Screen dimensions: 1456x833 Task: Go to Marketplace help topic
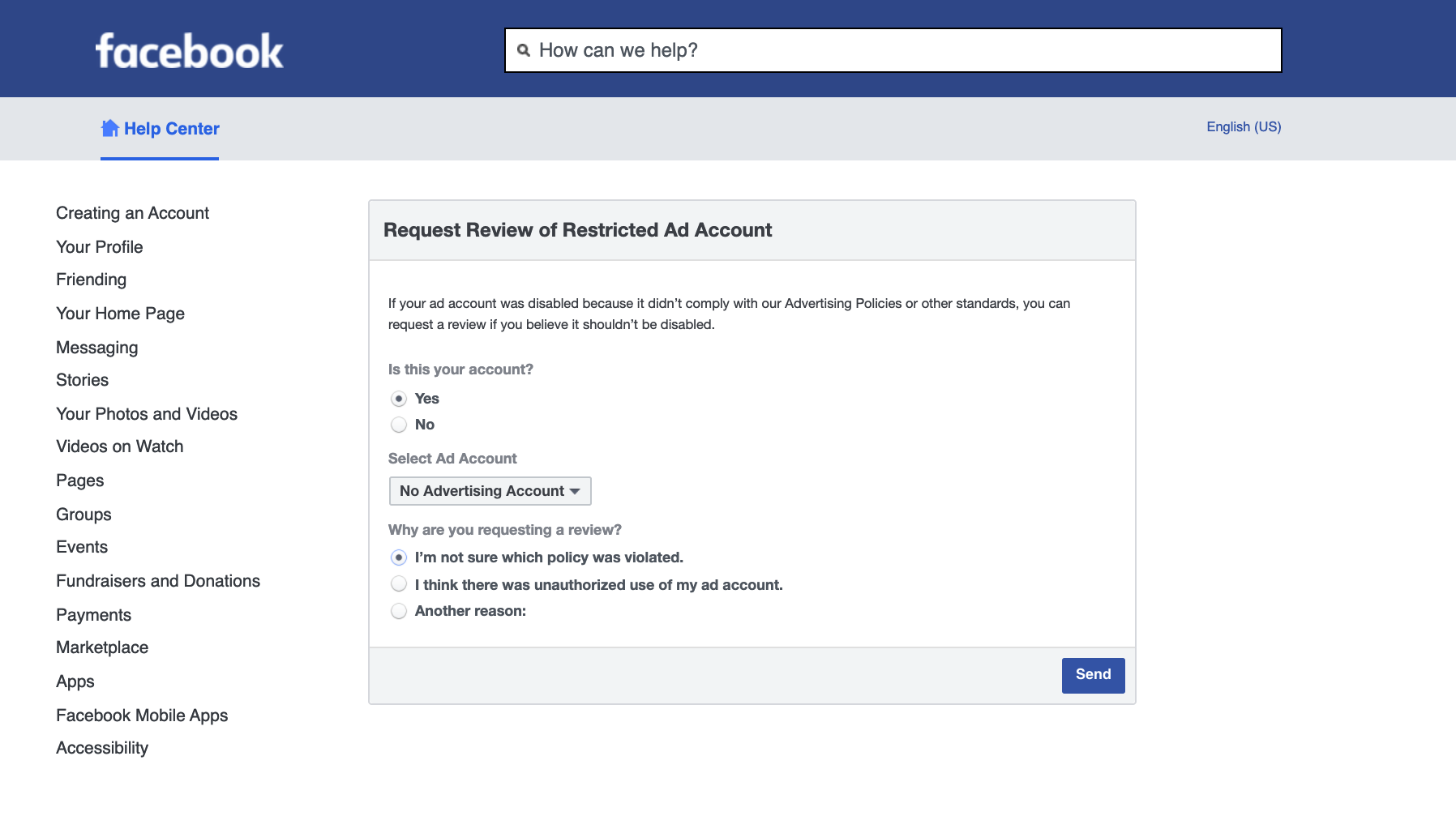pyautogui.click(x=102, y=647)
